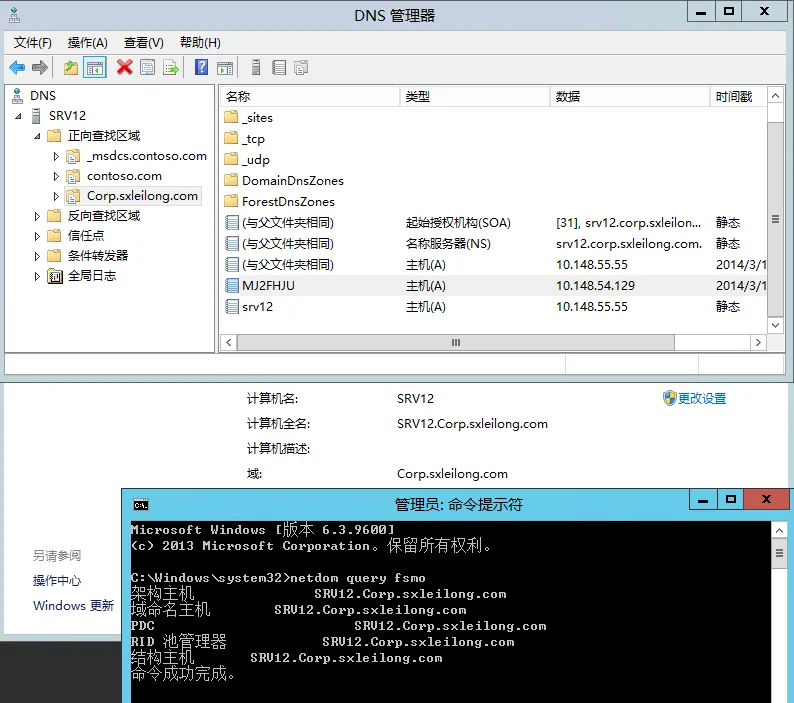This screenshot has width=794, height=703.
Task: Open the 查看(V) menu
Action: (143, 43)
